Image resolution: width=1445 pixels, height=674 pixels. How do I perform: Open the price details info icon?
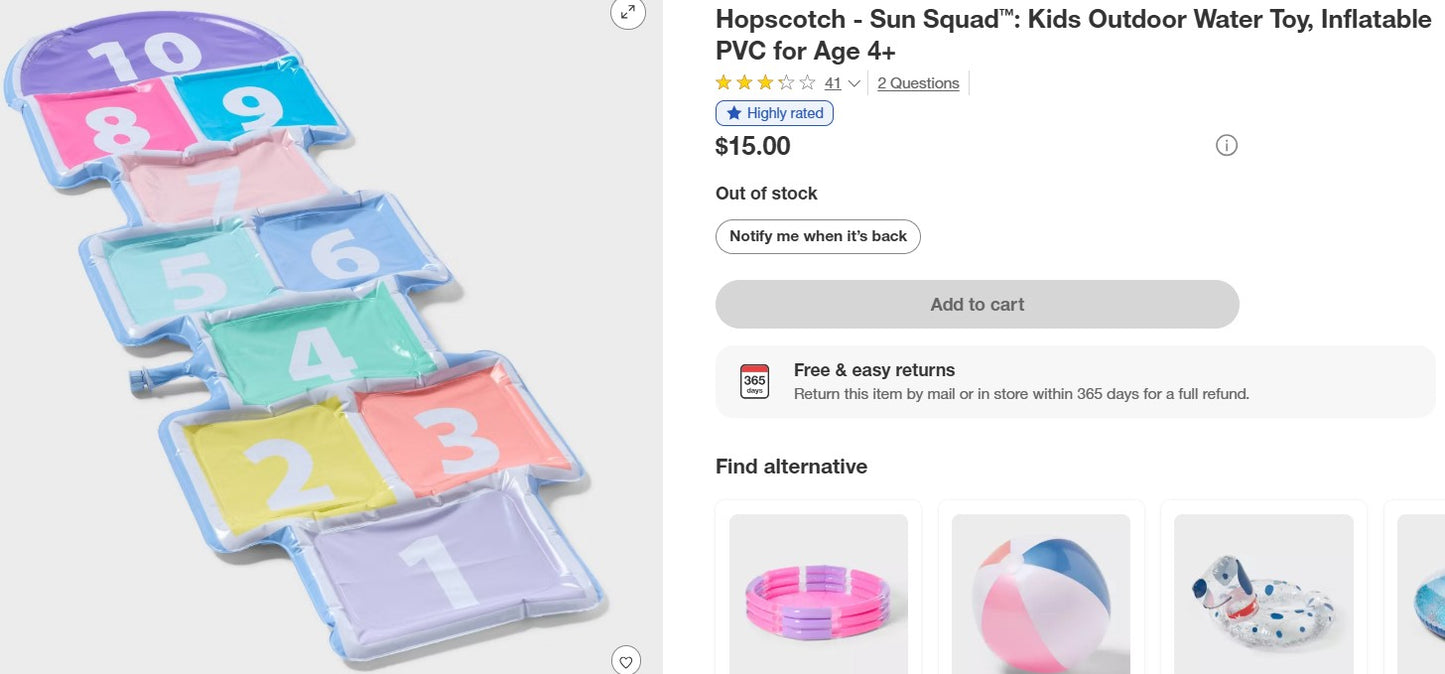click(1227, 145)
